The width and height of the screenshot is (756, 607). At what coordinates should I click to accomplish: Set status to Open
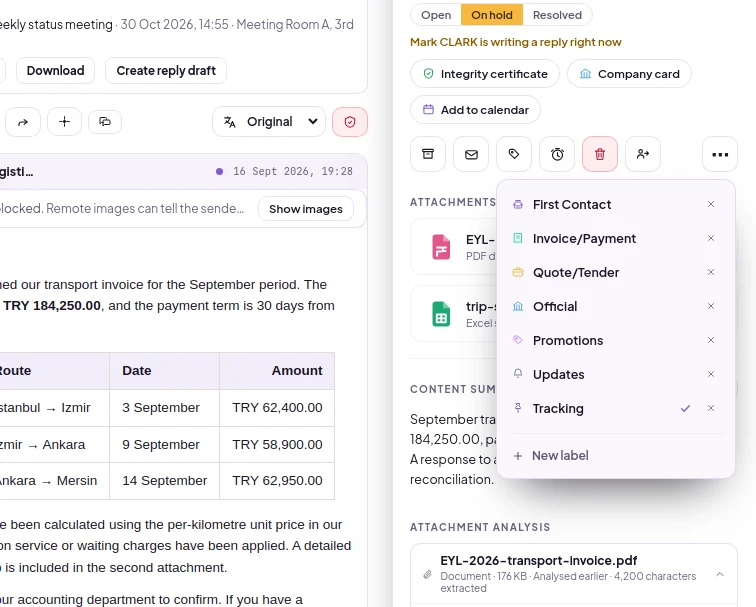tap(436, 15)
